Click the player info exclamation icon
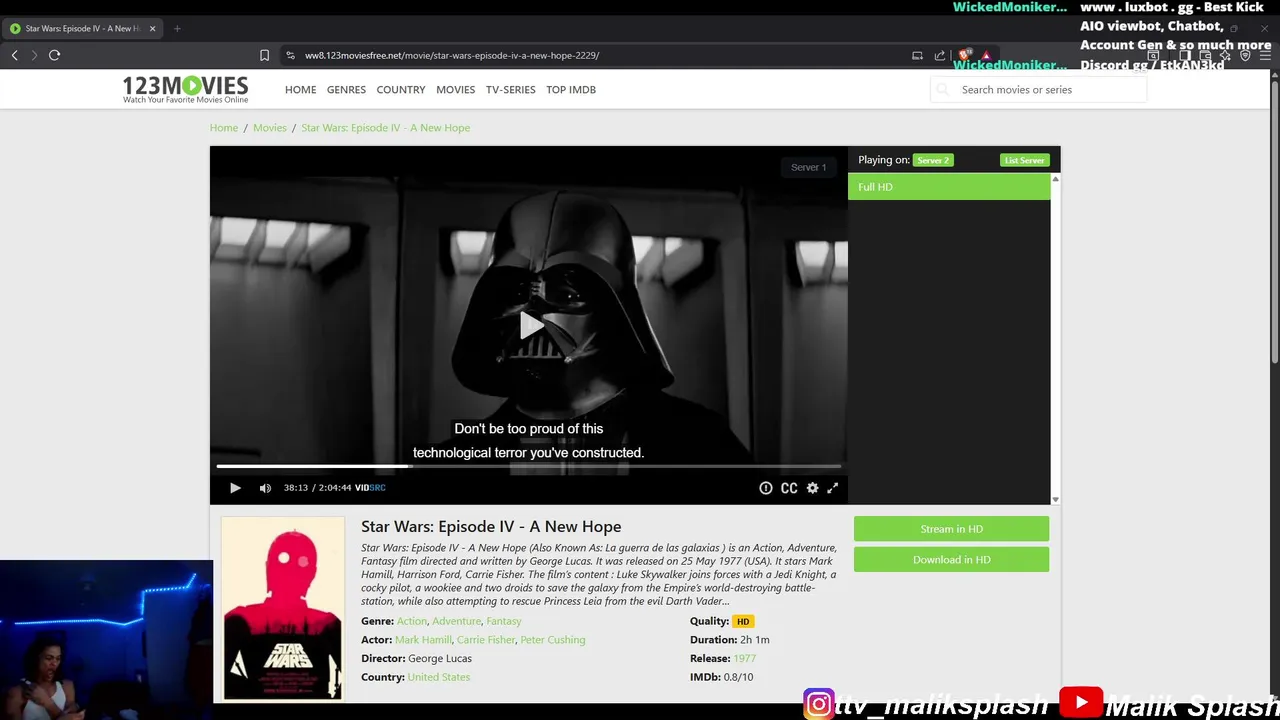1280x720 pixels. tap(766, 488)
